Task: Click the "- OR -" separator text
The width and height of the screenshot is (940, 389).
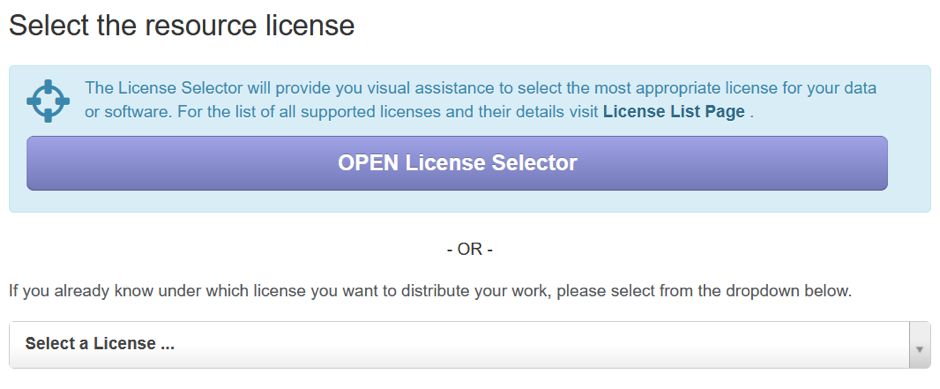Action: pos(470,249)
